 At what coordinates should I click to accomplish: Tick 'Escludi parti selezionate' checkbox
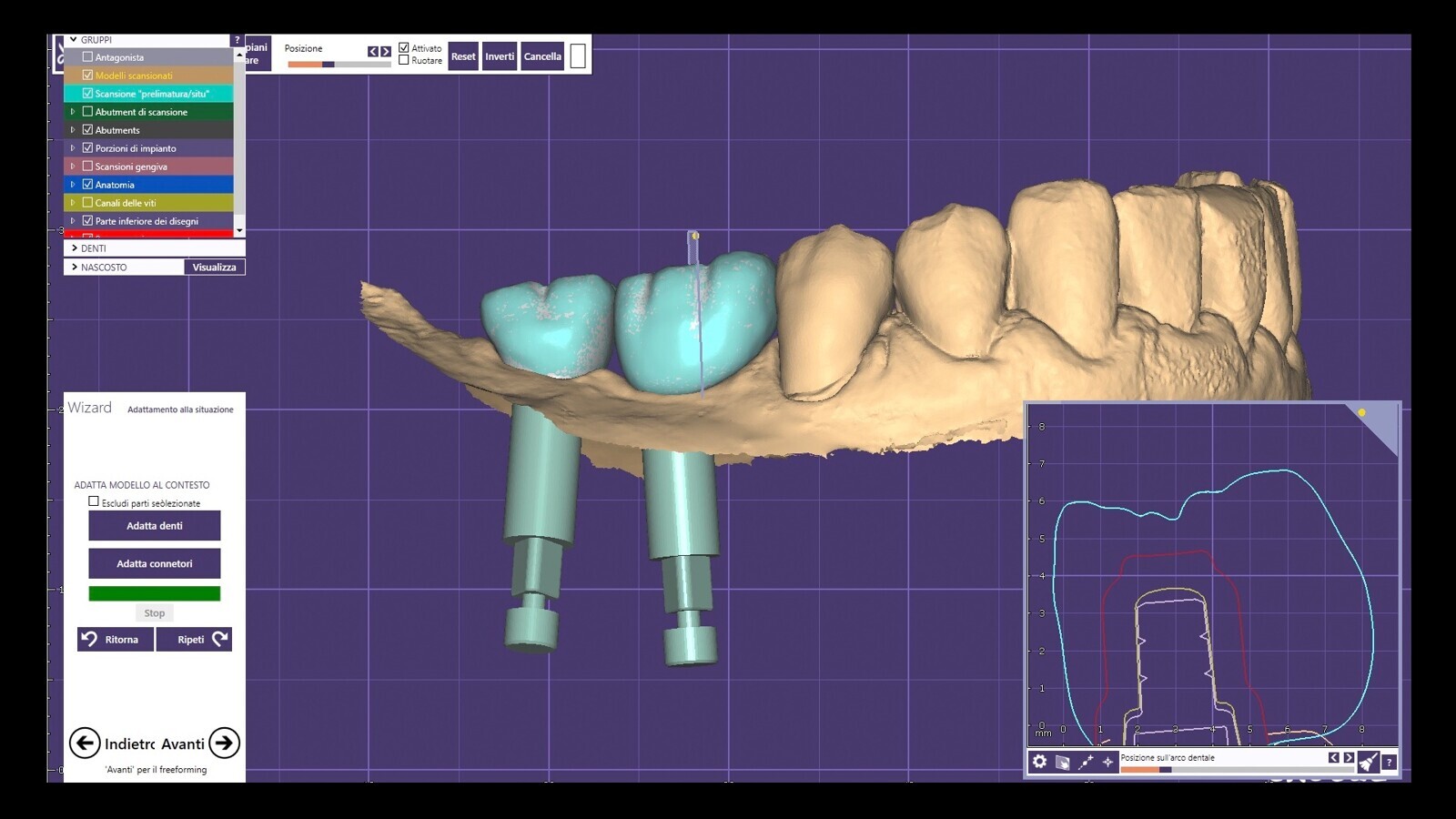[x=94, y=501]
